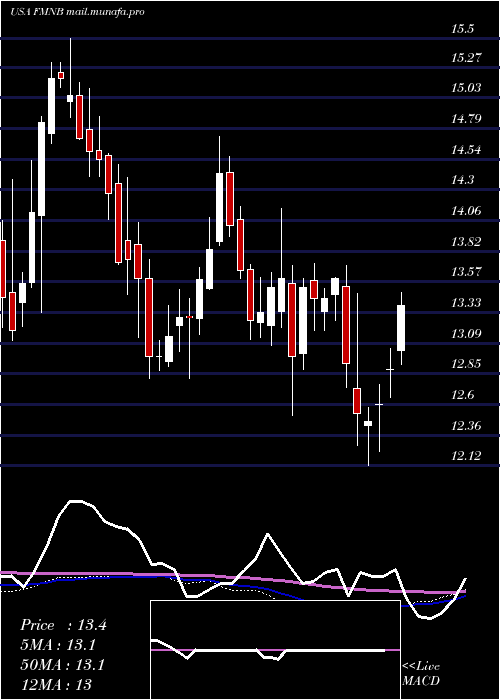This screenshot has height=700, width=500.
Task: Click the 12.85 price axis label
Action: [467, 363]
